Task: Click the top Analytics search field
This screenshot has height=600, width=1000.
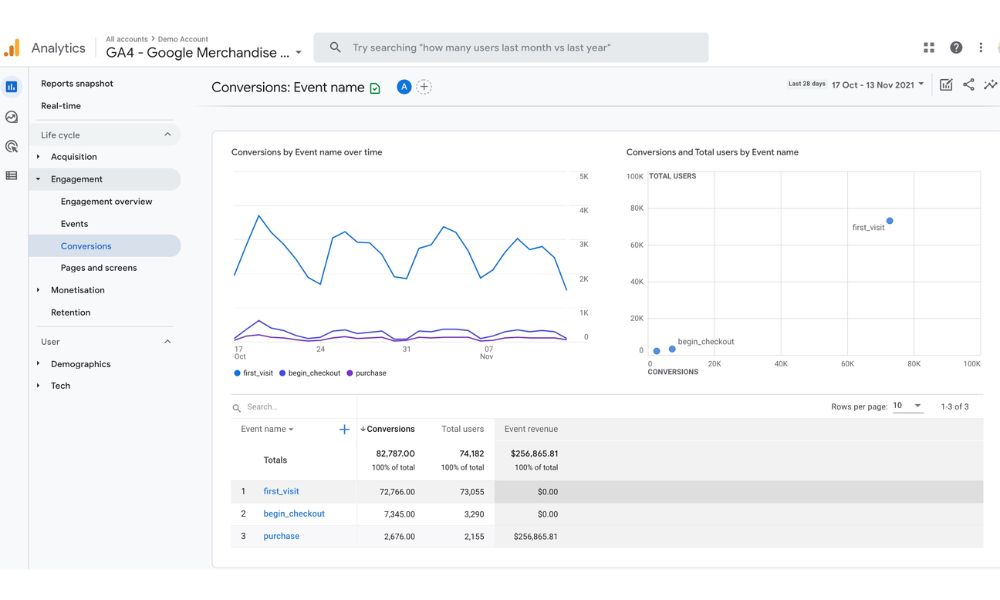Action: pyautogui.click(x=511, y=47)
